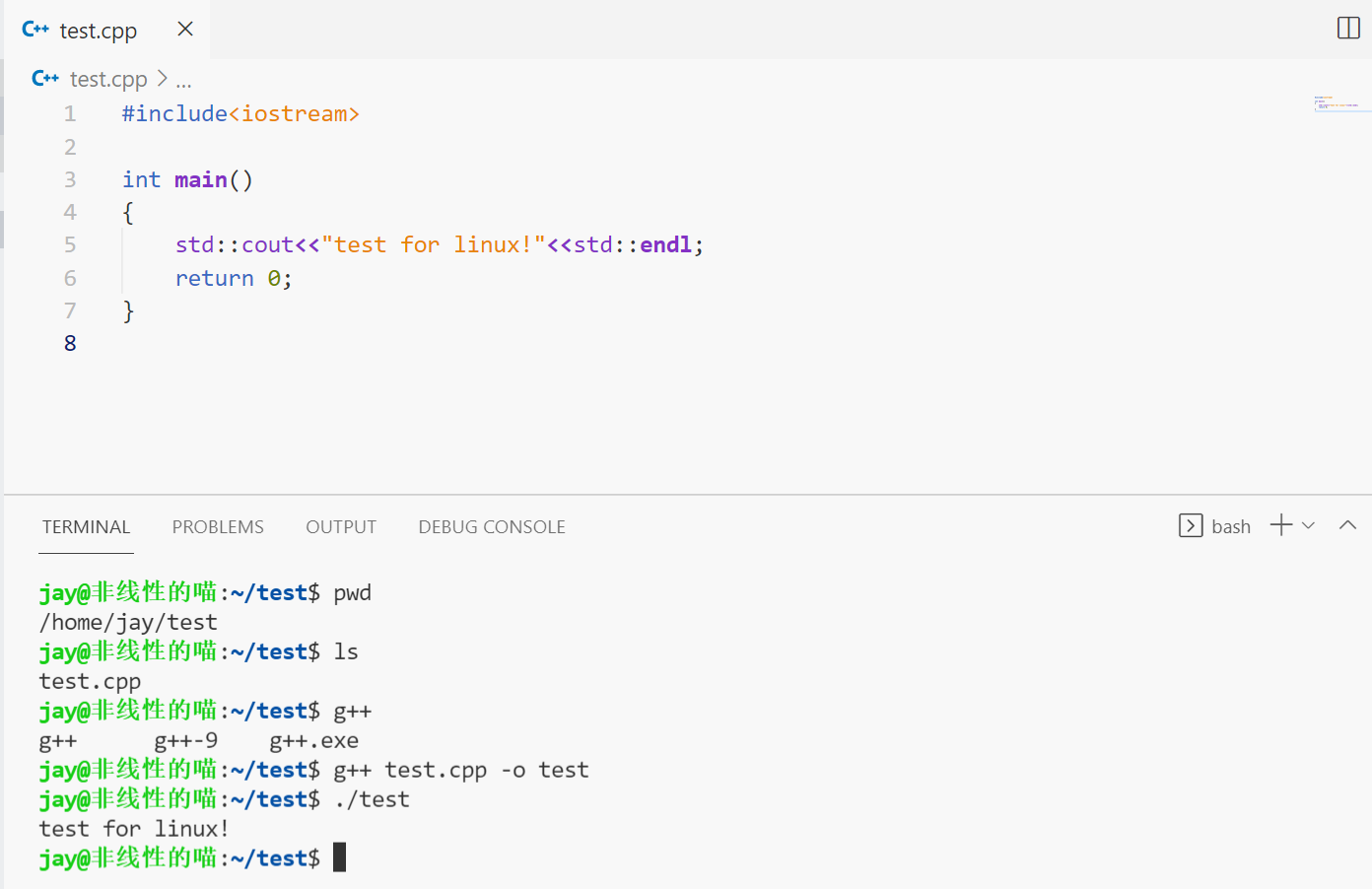
Task: Click the 'test for linux!' terminal output
Action: click(134, 829)
